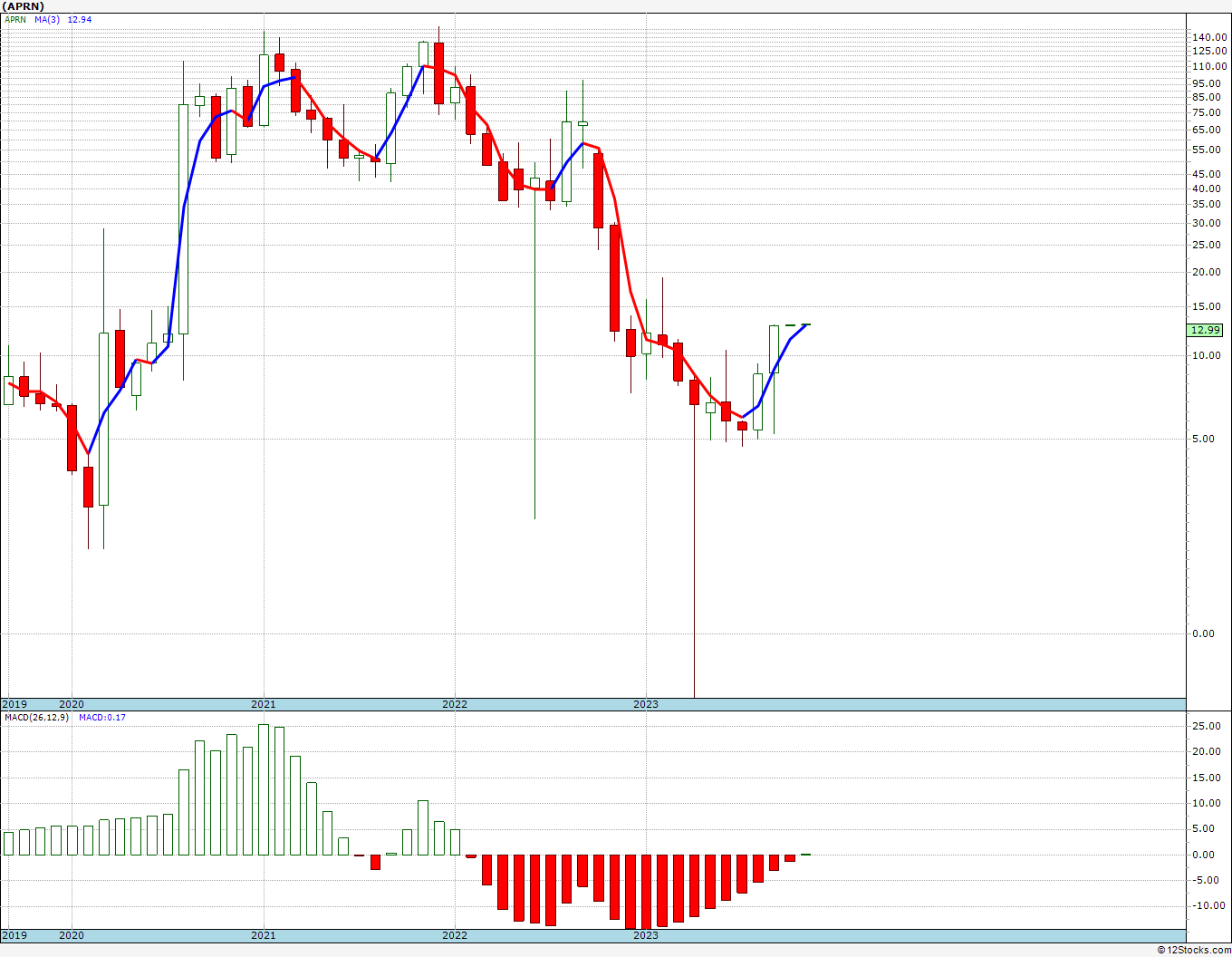Select 2022 on the price chart timeline
Image resolution: width=1232 pixels, height=957 pixels.
click(455, 704)
